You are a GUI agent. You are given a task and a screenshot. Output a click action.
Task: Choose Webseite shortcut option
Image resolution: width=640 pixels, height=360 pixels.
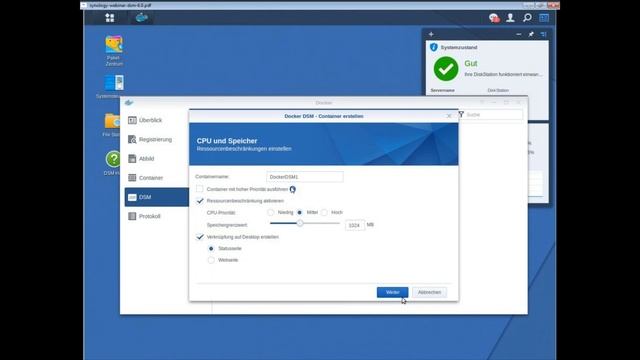tap(211, 260)
